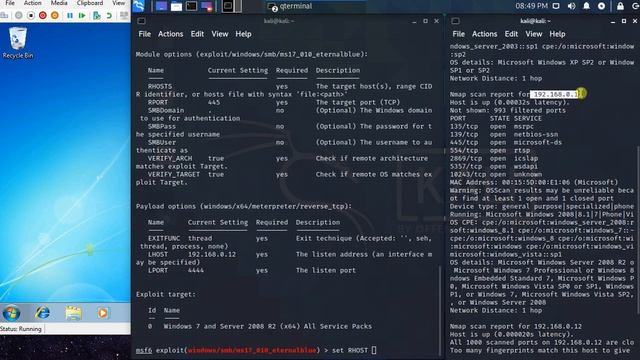
Task: Open View menu in Metasploit terminal
Action: coord(220,34)
